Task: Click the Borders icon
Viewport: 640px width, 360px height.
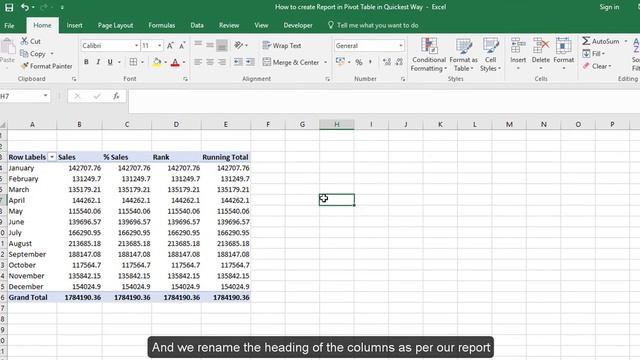Action: coord(133,62)
